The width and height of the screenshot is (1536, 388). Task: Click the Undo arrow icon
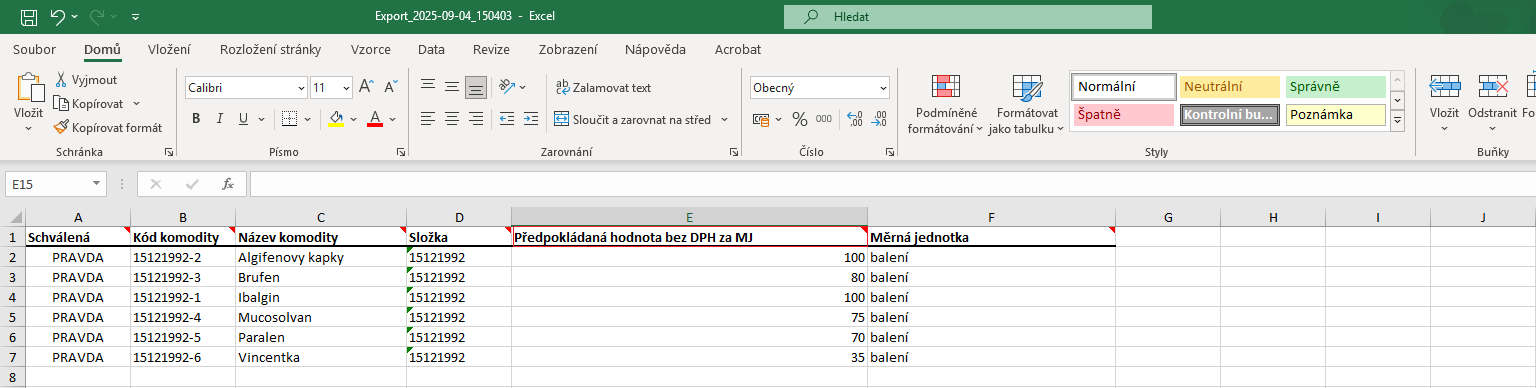pyautogui.click(x=58, y=17)
